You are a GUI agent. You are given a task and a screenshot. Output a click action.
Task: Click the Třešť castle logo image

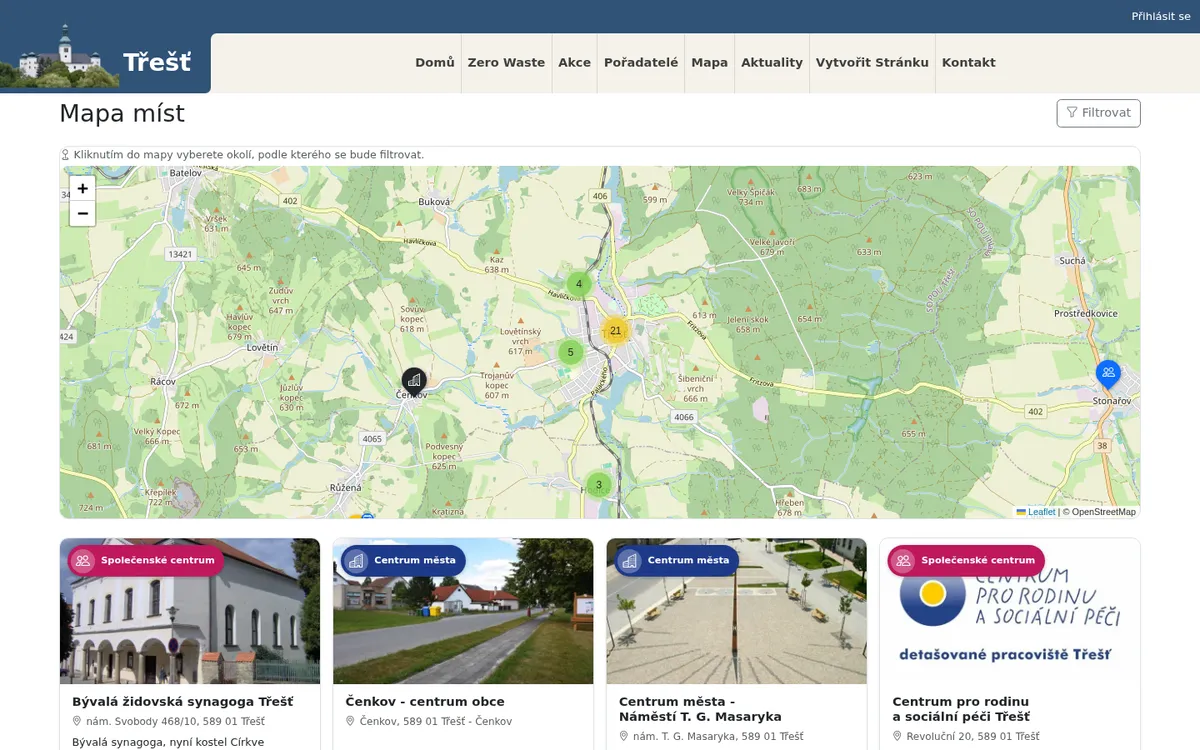click(60, 57)
